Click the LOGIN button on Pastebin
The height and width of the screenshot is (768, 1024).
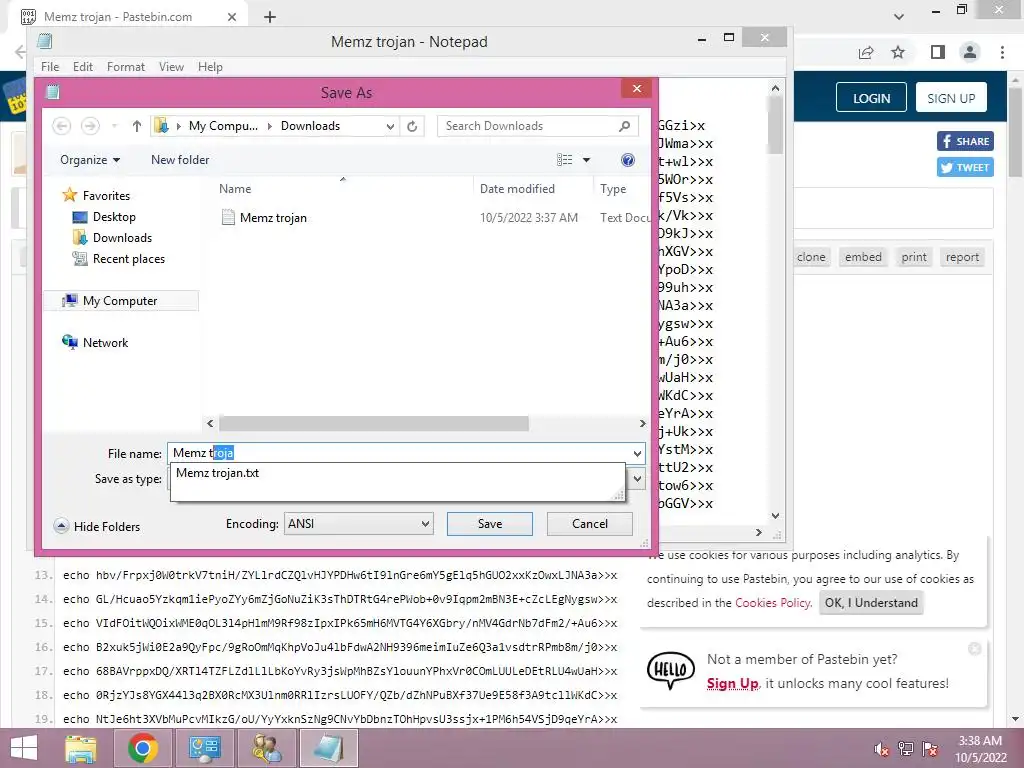(871, 98)
